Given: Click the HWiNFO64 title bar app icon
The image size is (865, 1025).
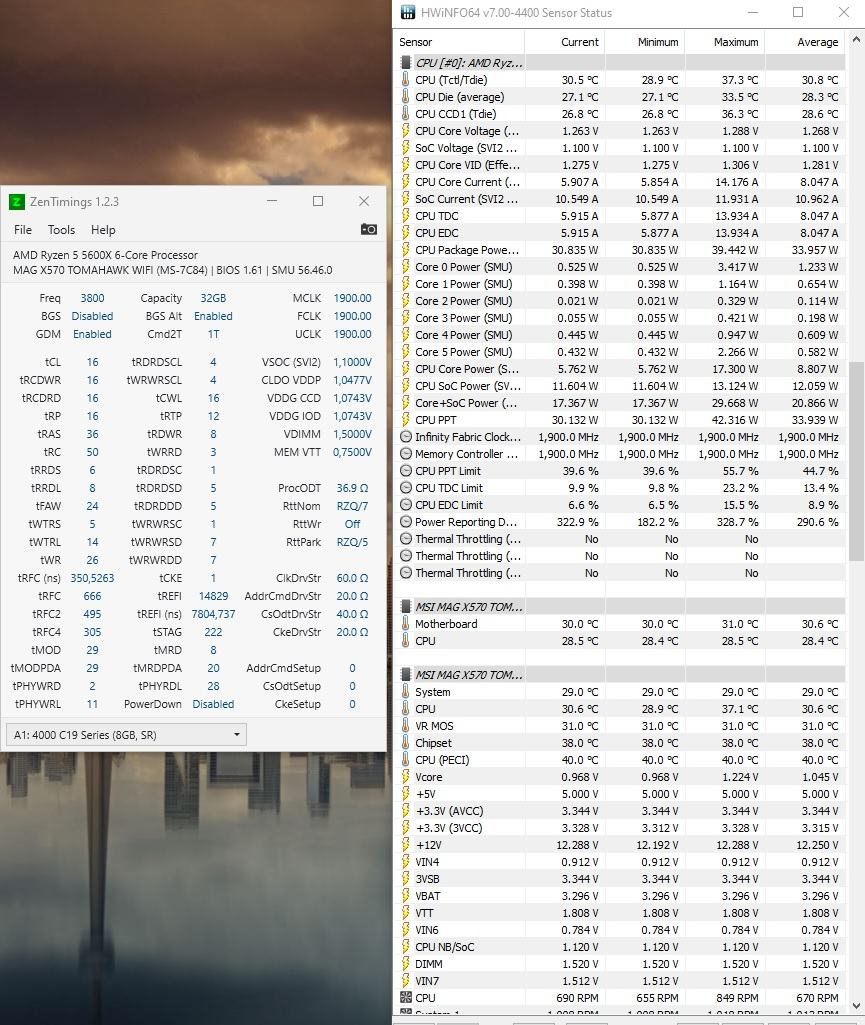Looking at the screenshot, I should click(407, 12).
